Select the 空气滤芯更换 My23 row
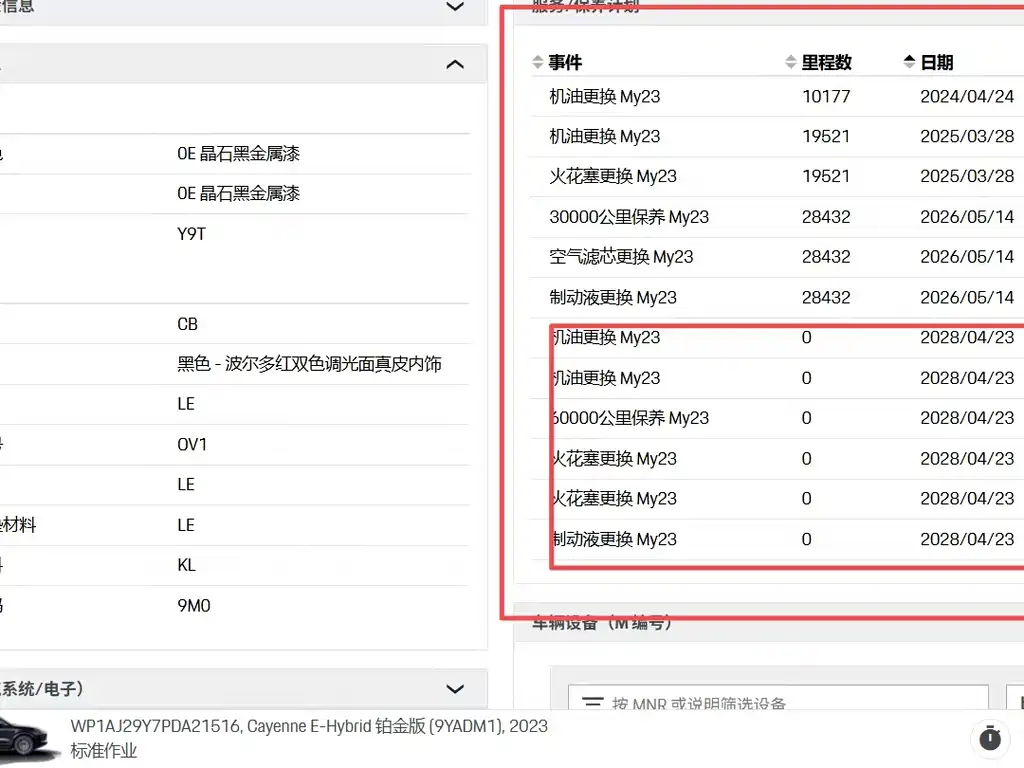Viewport: 1024px width, 768px height. coord(777,257)
